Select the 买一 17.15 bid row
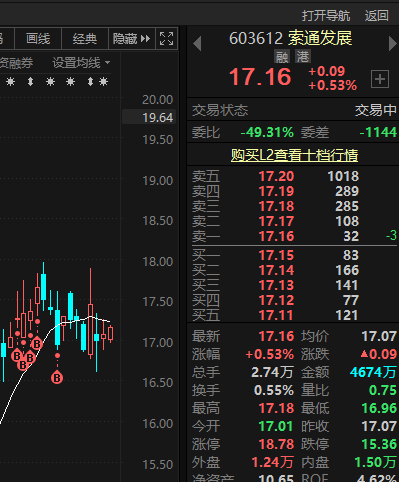 tap(293, 255)
